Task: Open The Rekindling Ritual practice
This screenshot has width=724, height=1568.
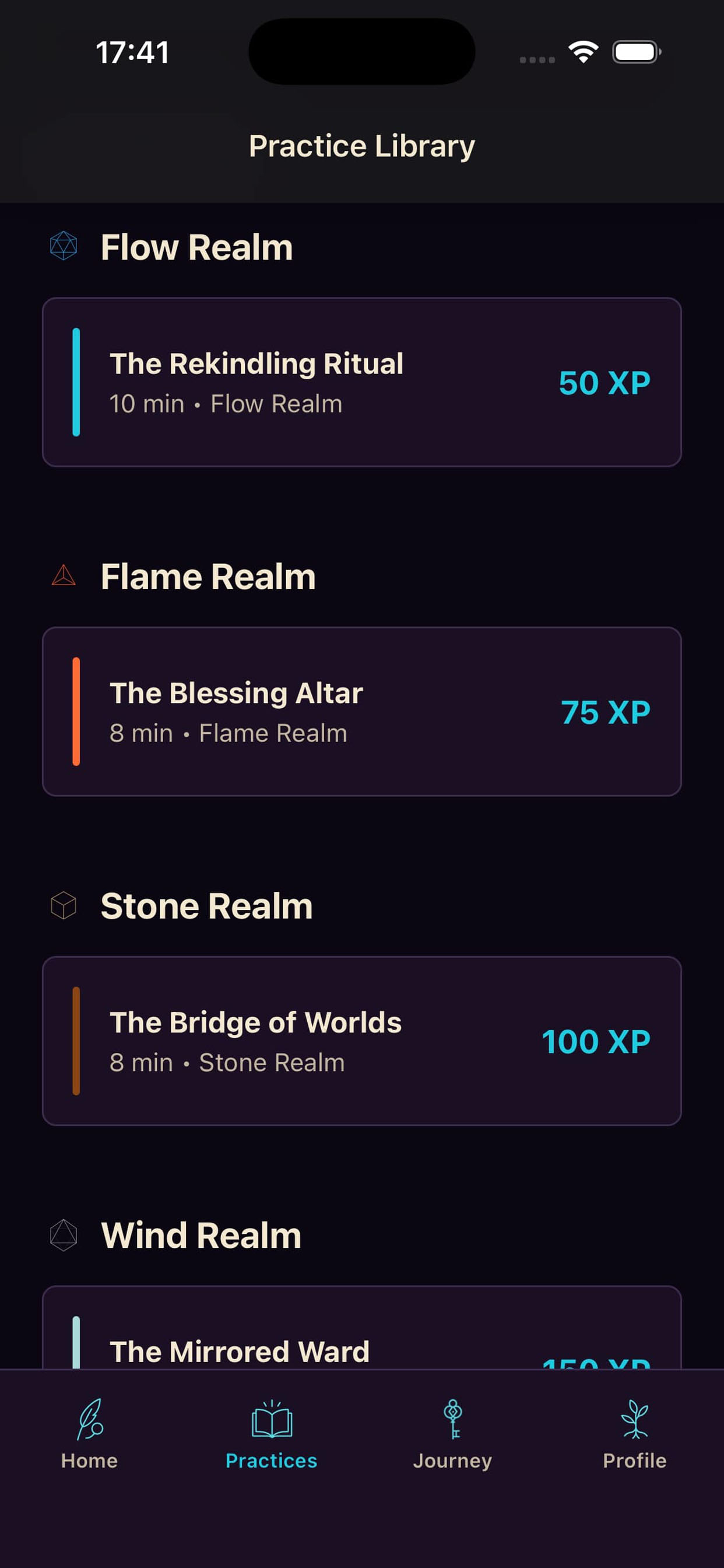Action: (x=362, y=380)
